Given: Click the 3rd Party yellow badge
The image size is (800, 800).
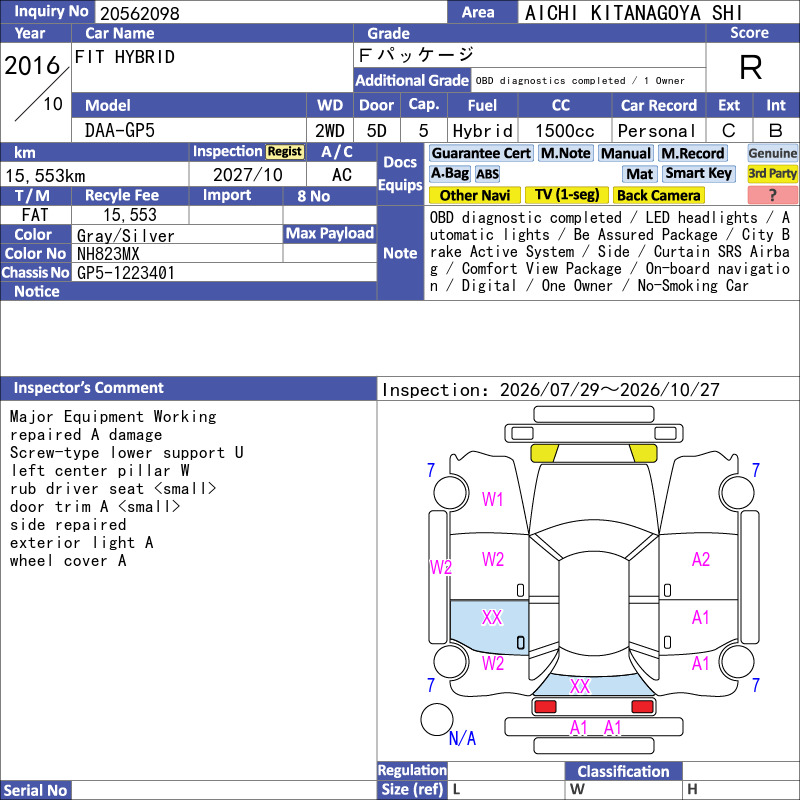Looking at the screenshot, I should tap(772, 173).
